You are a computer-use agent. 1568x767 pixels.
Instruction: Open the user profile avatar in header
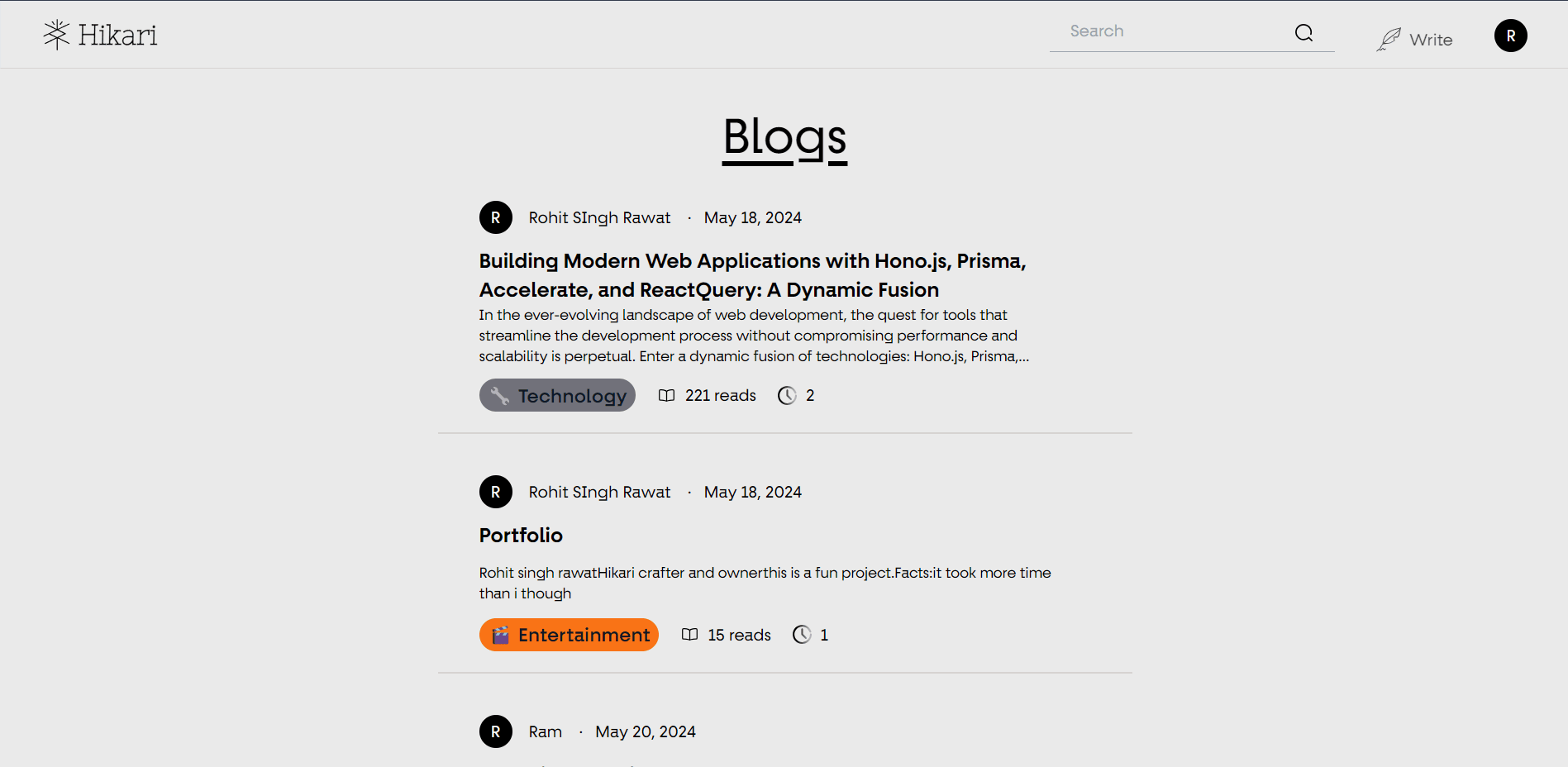[1510, 36]
